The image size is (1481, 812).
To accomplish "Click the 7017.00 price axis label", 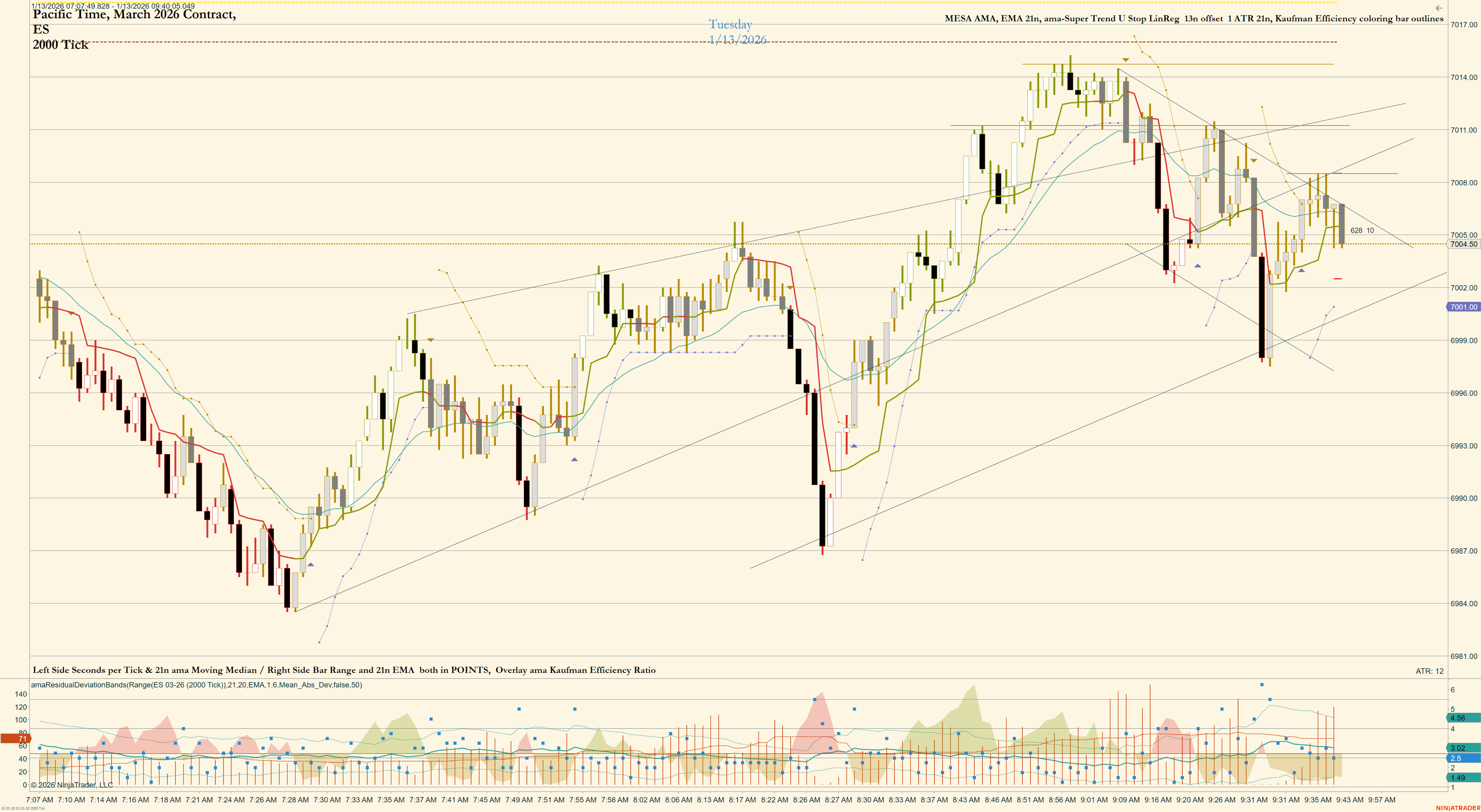I will point(1464,25).
